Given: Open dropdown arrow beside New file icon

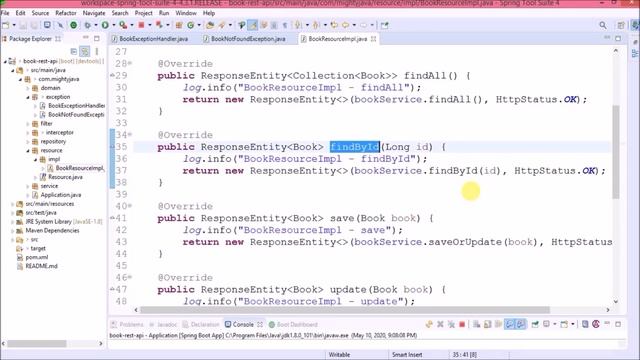Looking at the screenshot, I should [x=14, y=25].
